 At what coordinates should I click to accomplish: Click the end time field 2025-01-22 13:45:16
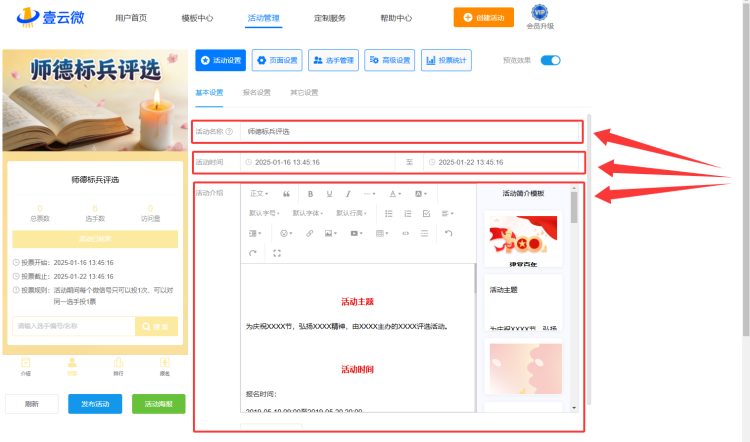coord(501,163)
